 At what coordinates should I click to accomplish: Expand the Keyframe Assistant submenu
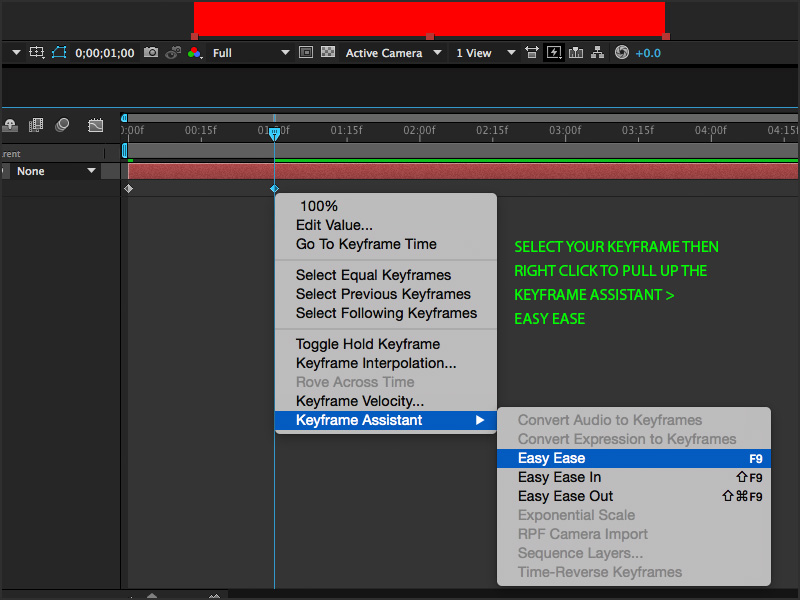tap(386, 420)
